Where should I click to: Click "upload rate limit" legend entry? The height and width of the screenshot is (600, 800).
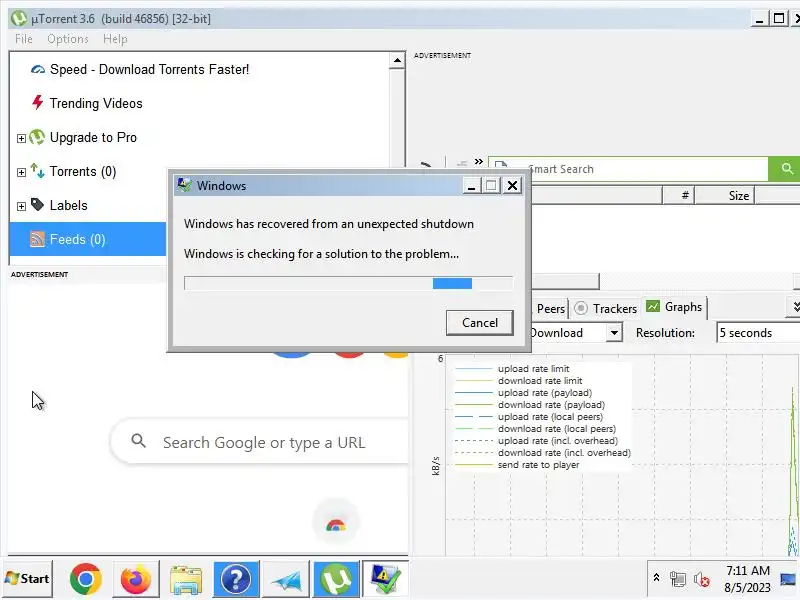click(534, 368)
